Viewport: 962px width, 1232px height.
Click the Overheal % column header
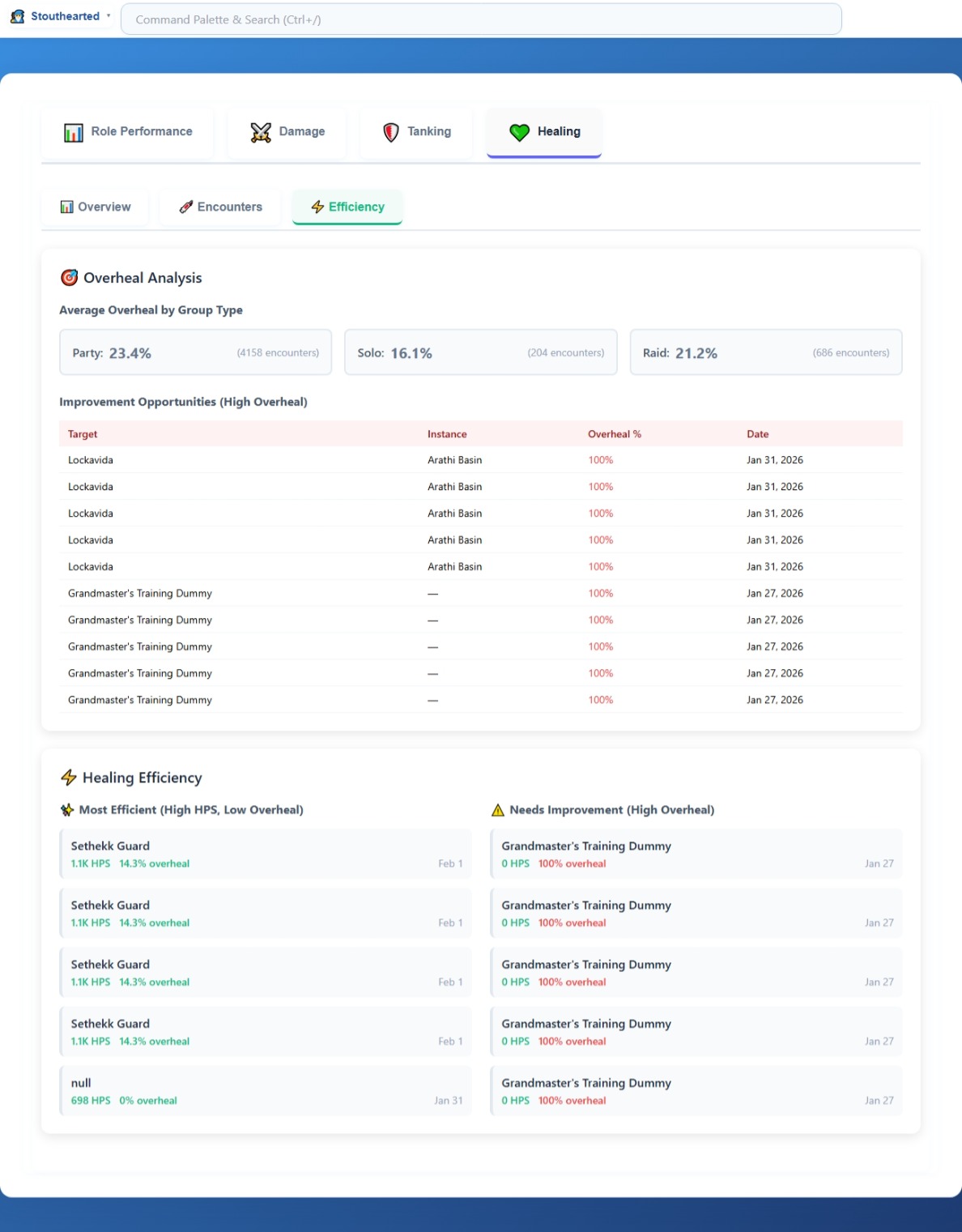pos(614,434)
